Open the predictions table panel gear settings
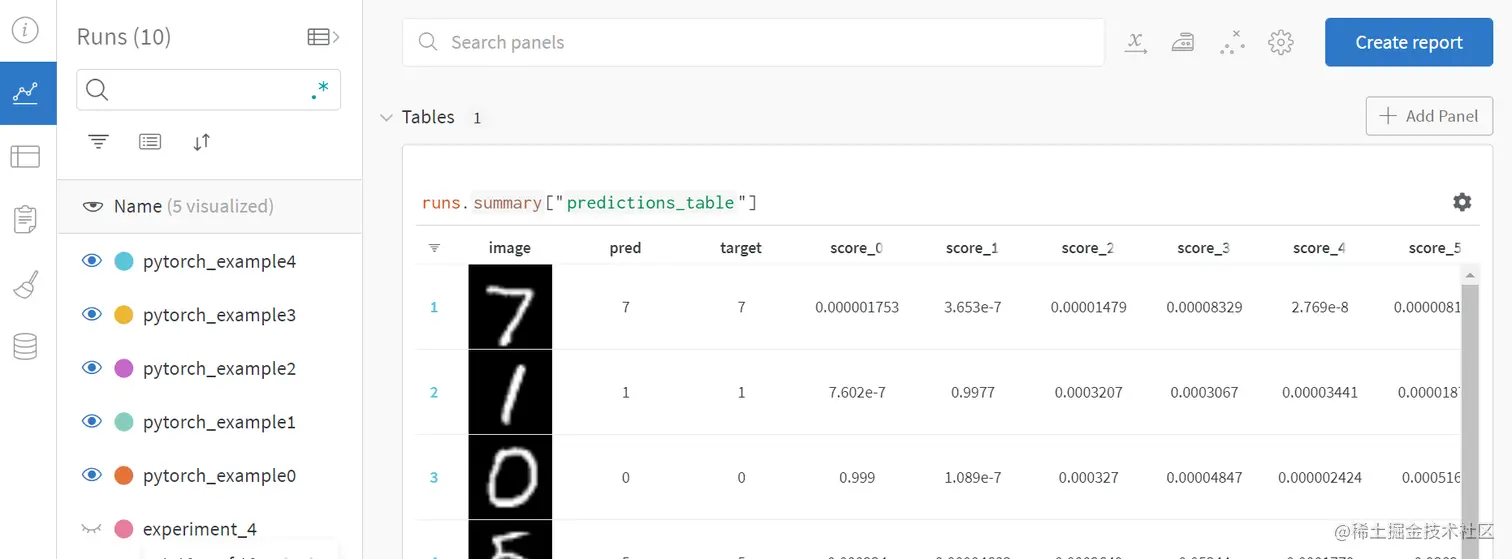Viewport: 1512px width, 559px height. pos(1462,202)
